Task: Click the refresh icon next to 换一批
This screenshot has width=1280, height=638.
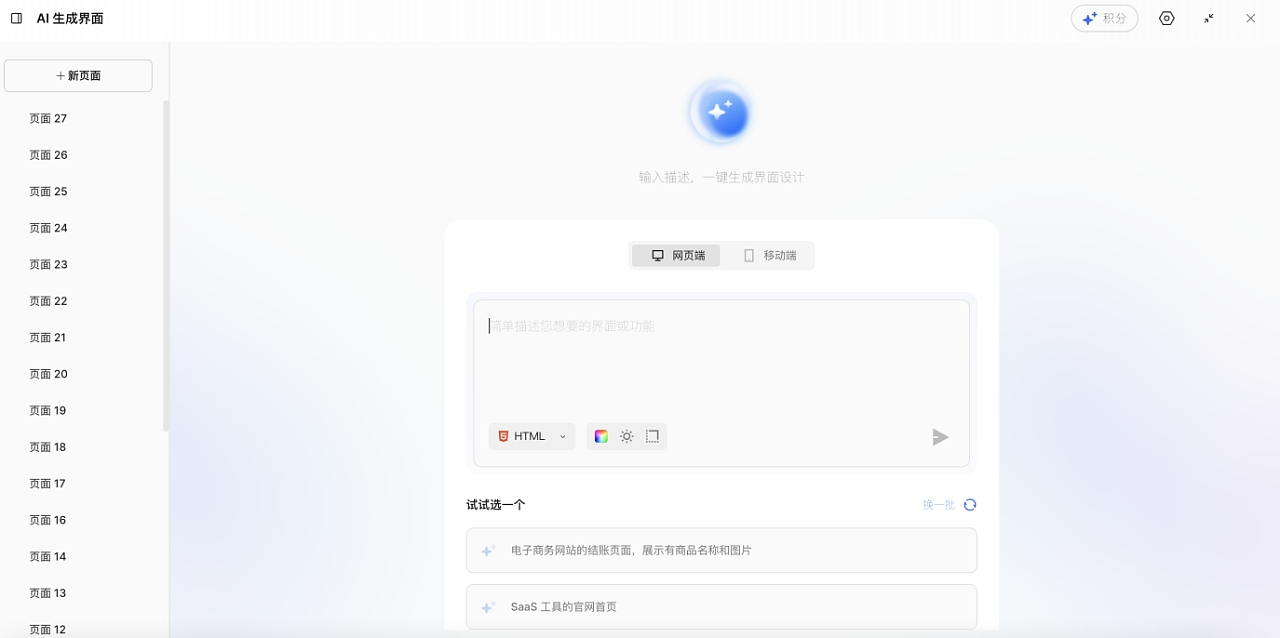Action: pos(969,504)
